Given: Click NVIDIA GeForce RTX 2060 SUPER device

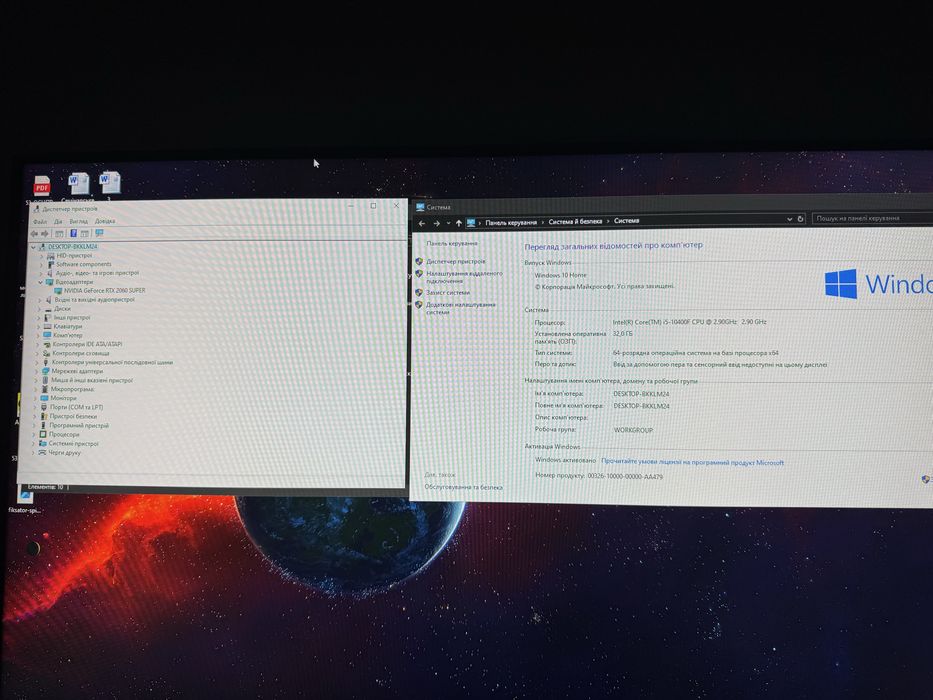Looking at the screenshot, I should [x=104, y=290].
